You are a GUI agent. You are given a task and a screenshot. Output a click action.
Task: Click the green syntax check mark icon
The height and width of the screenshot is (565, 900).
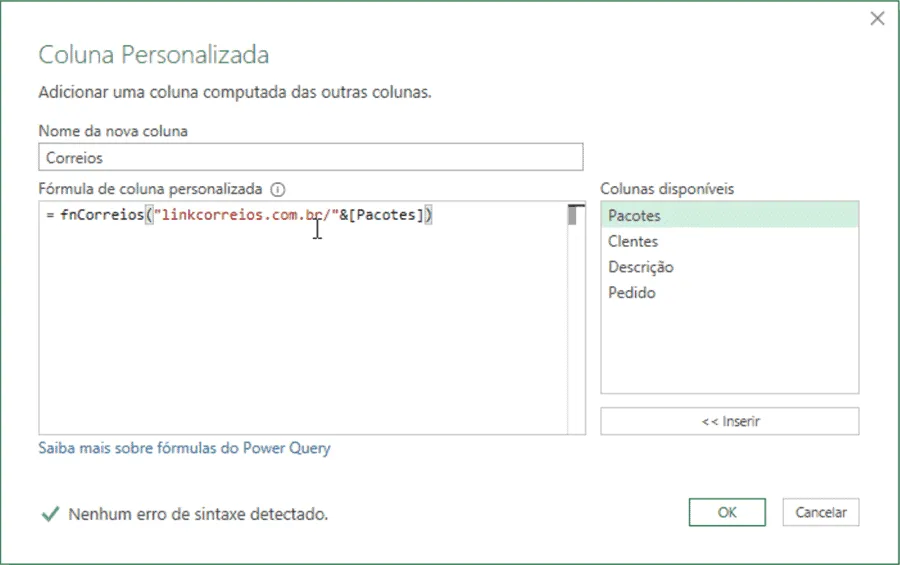[x=51, y=513]
